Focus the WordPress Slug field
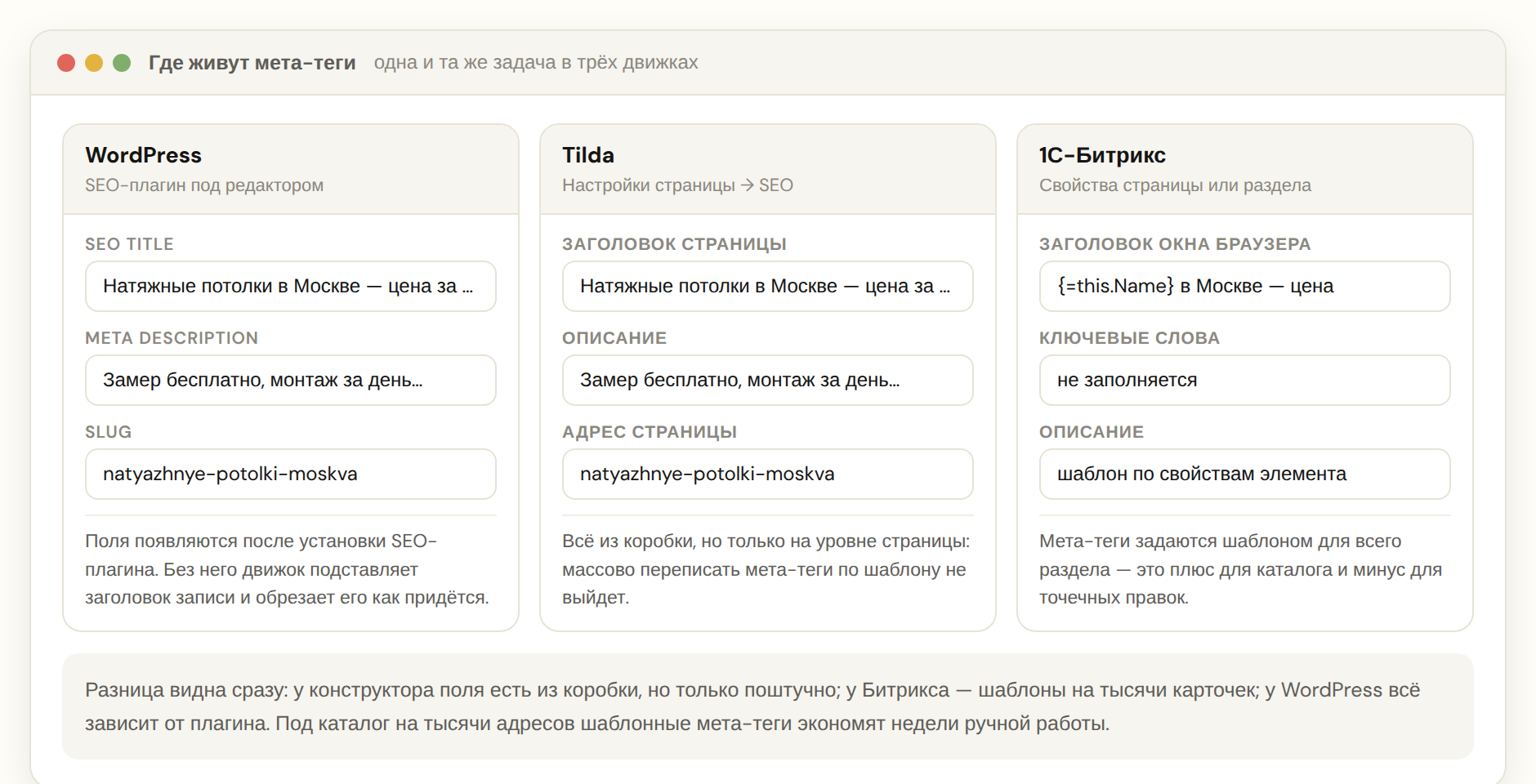The width and height of the screenshot is (1536, 784). coord(291,474)
